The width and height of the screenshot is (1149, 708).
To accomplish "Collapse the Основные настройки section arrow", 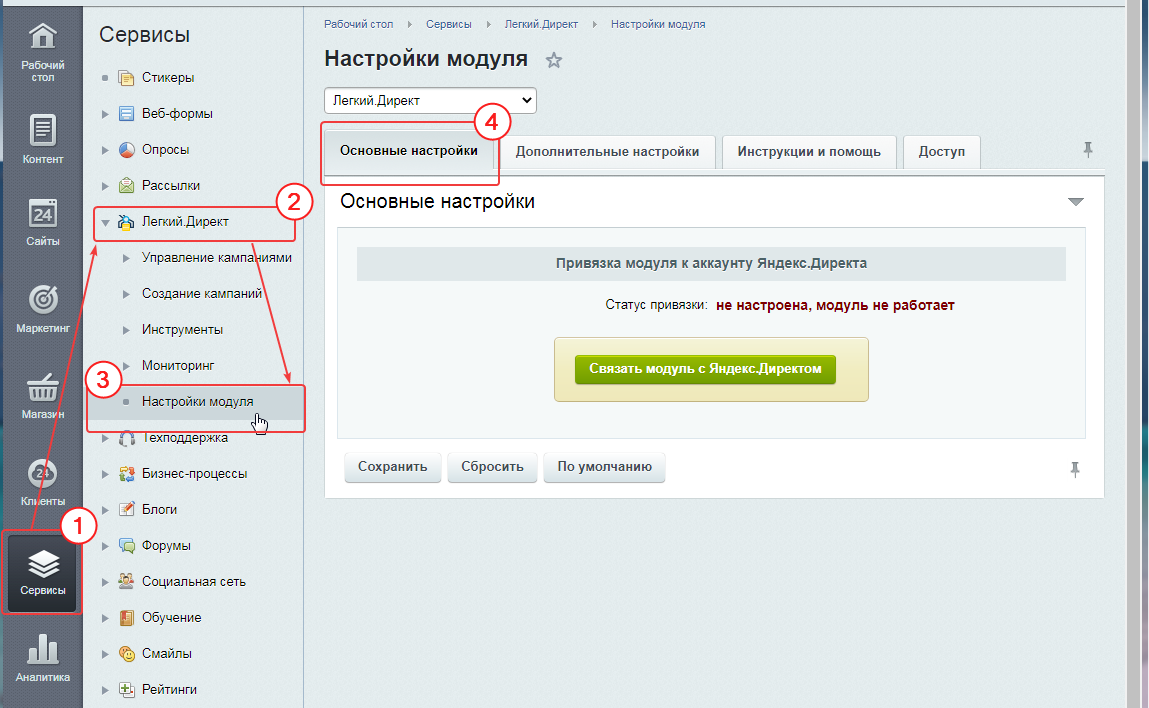I will point(1075,202).
